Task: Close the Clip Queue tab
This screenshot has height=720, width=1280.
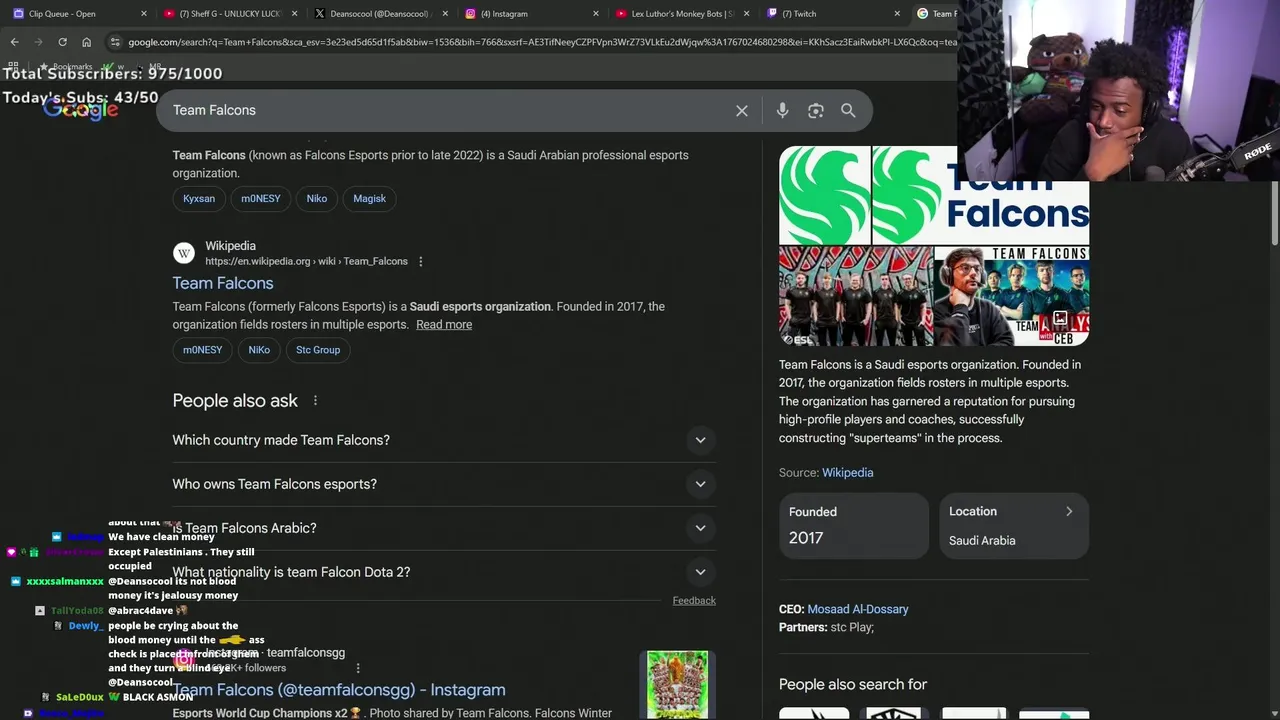Action: pos(144,14)
